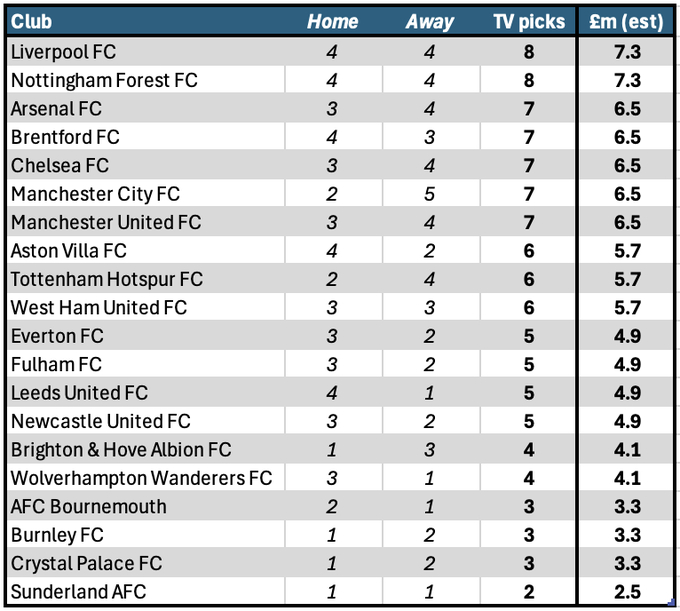
Task: Click AFC Bournemouth club name
Action: [88, 506]
